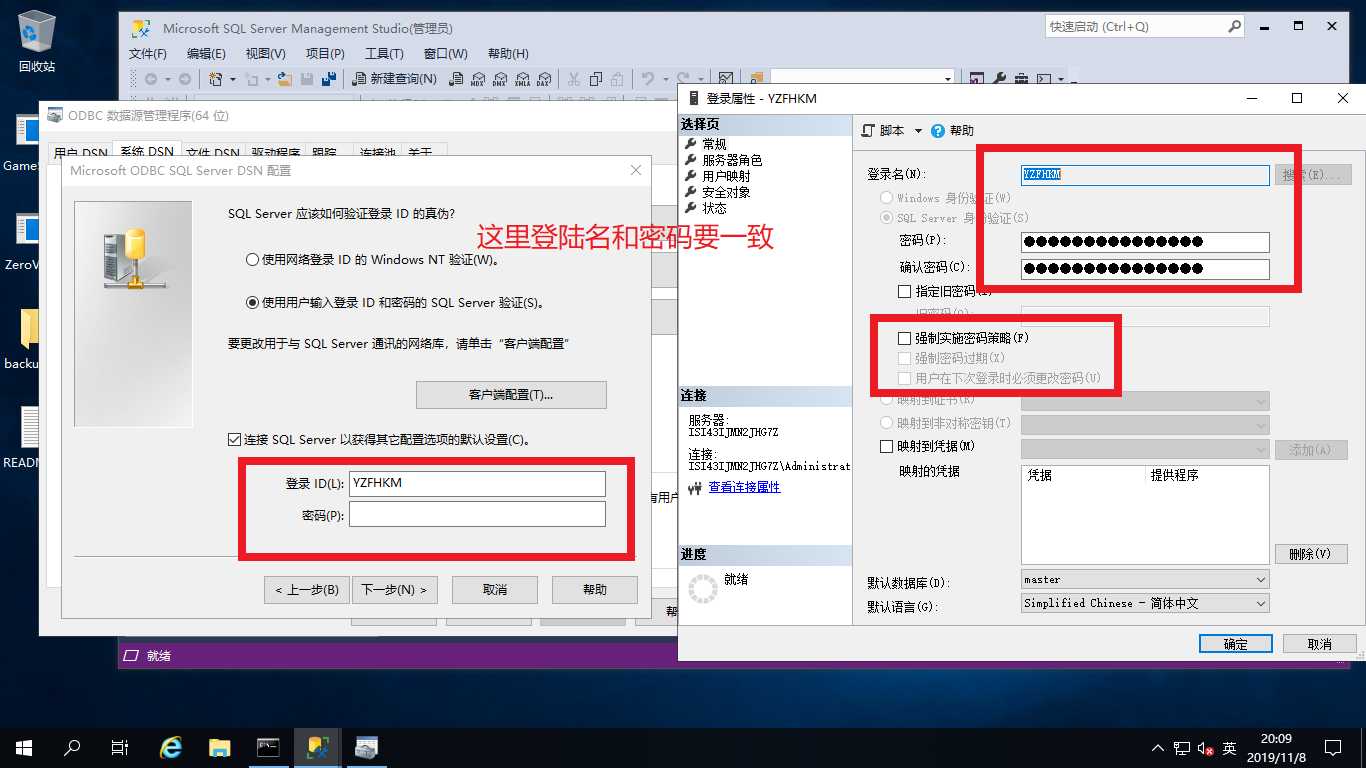Image resolution: width=1366 pixels, height=768 pixels.
Task: Click the database engine query icon
Action: tap(456, 79)
